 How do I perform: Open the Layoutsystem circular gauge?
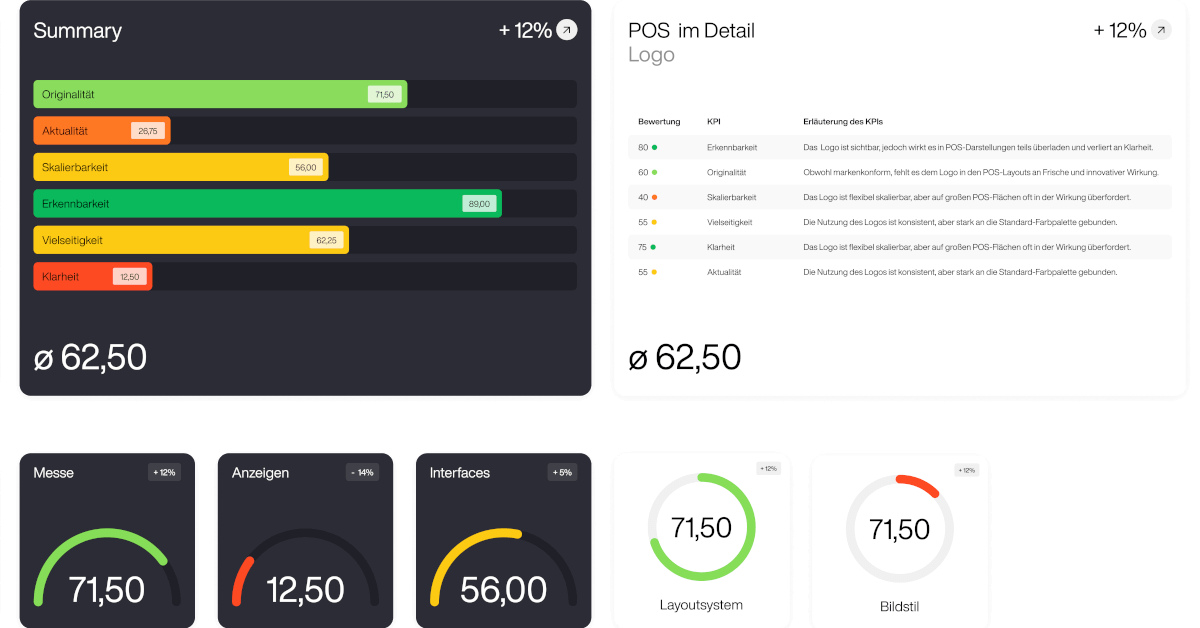coord(701,527)
